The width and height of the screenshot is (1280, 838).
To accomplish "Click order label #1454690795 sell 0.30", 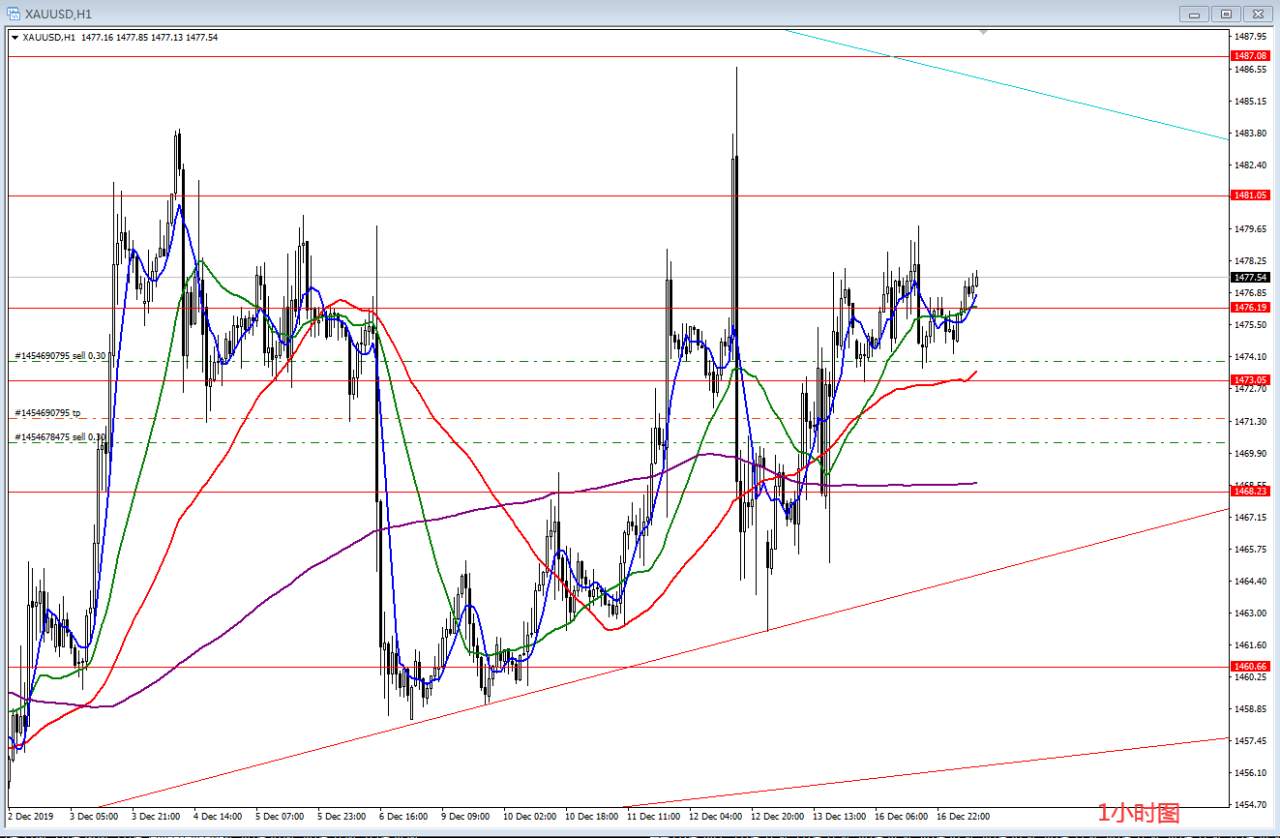I will tap(60, 355).
